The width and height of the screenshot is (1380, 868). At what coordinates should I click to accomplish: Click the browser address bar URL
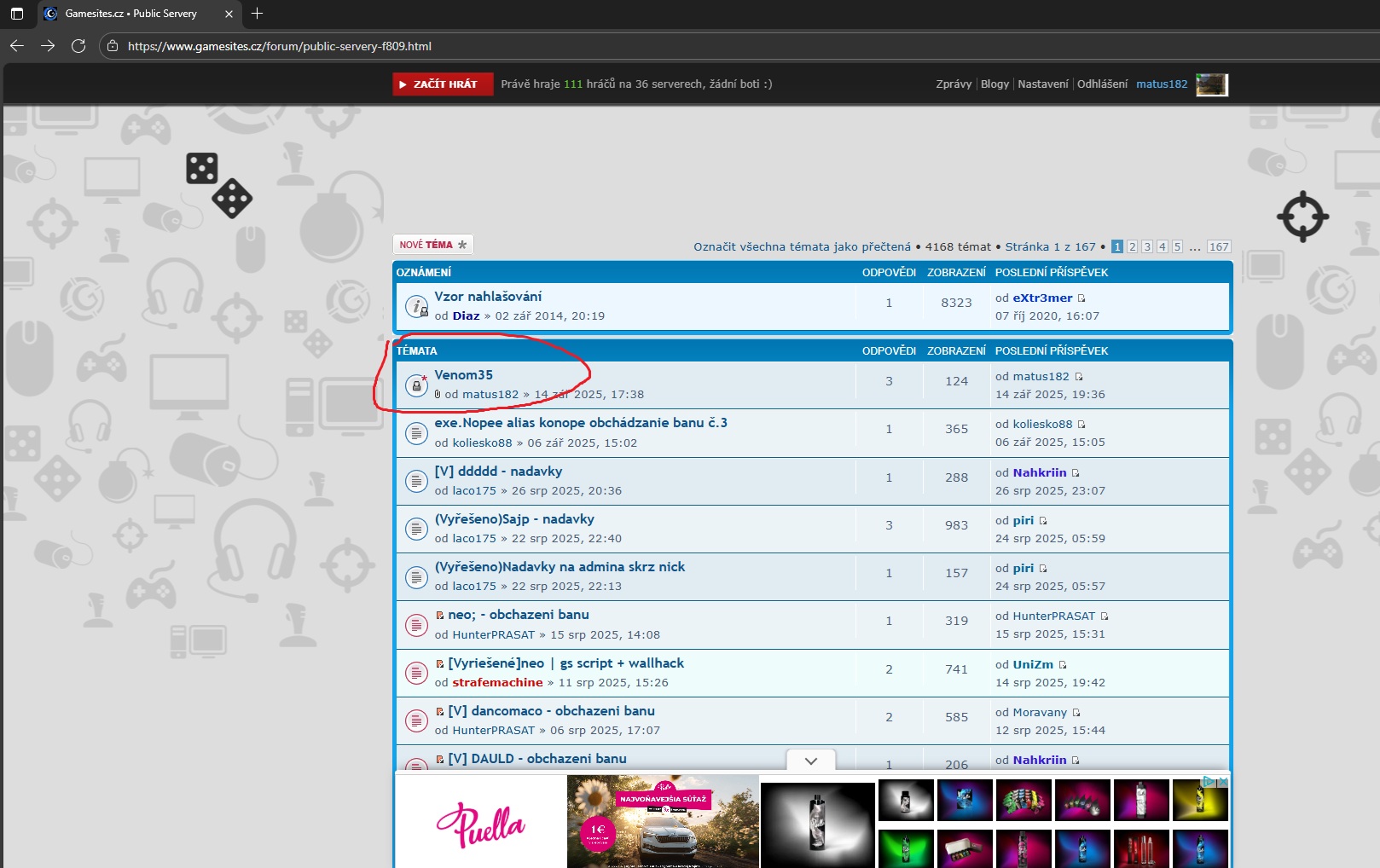pyautogui.click(x=280, y=46)
